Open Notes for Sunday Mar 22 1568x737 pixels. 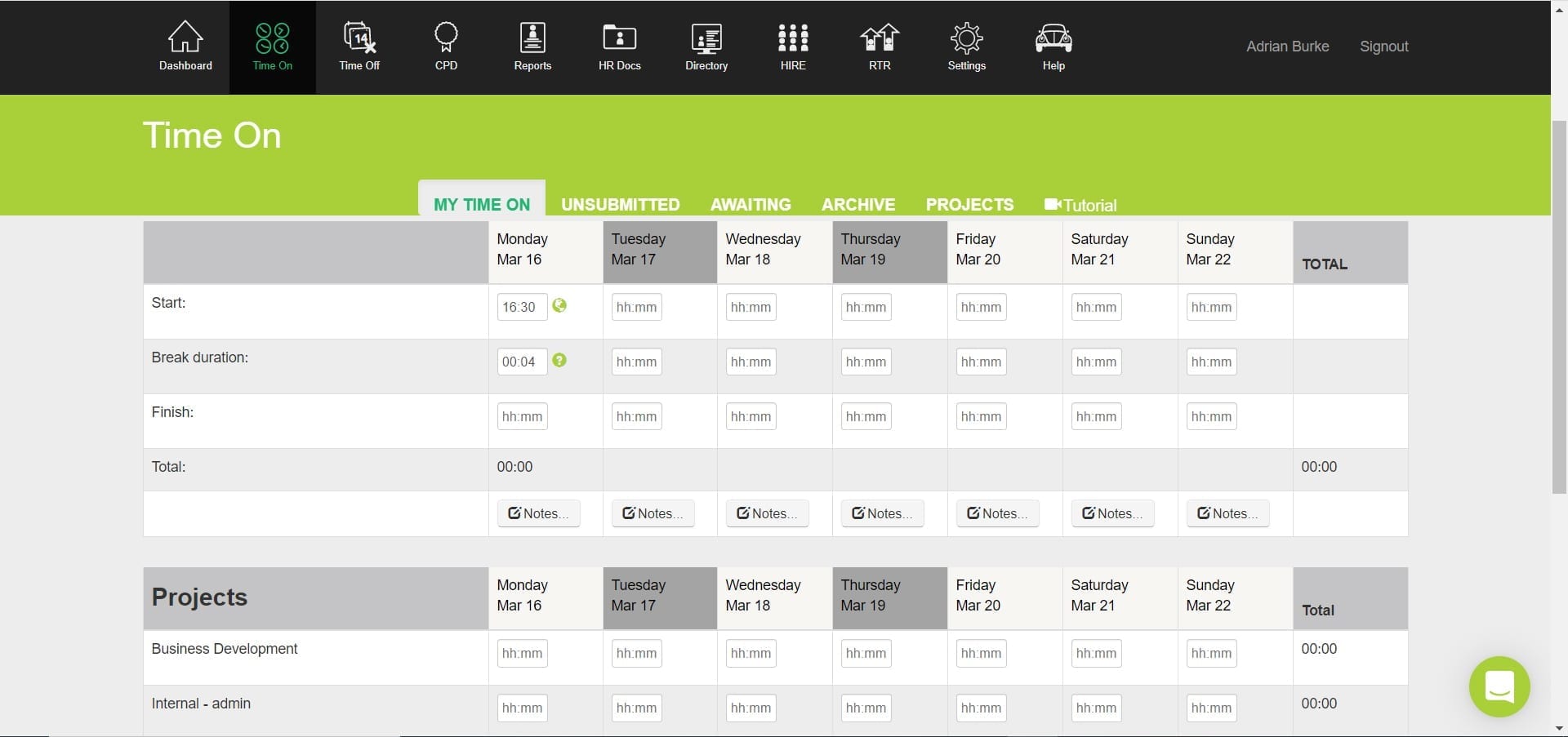1228,513
